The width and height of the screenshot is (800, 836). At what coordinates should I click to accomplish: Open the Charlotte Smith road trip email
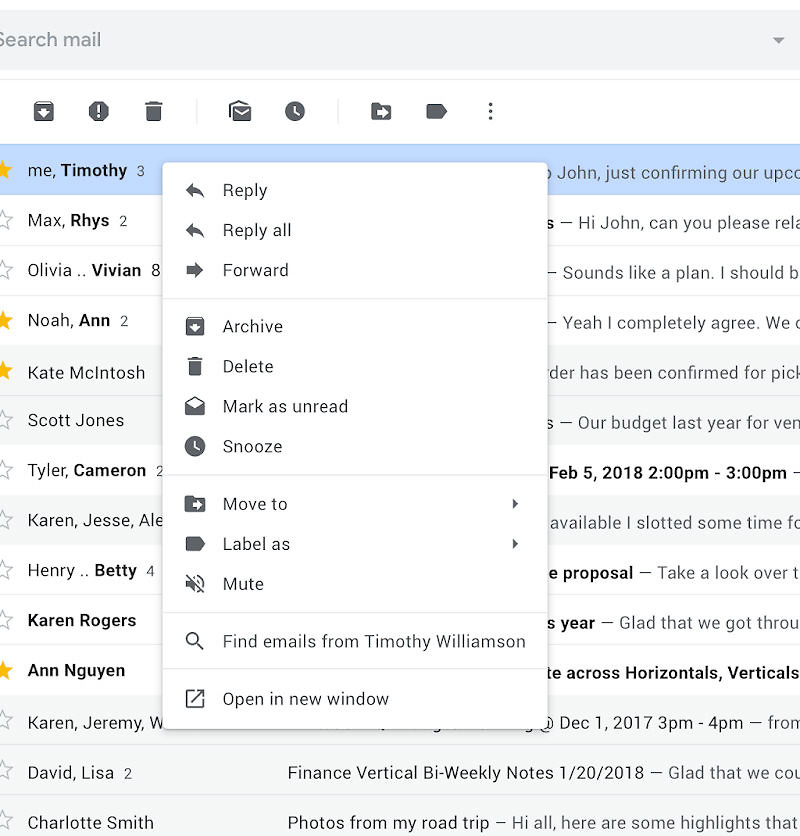(500, 823)
